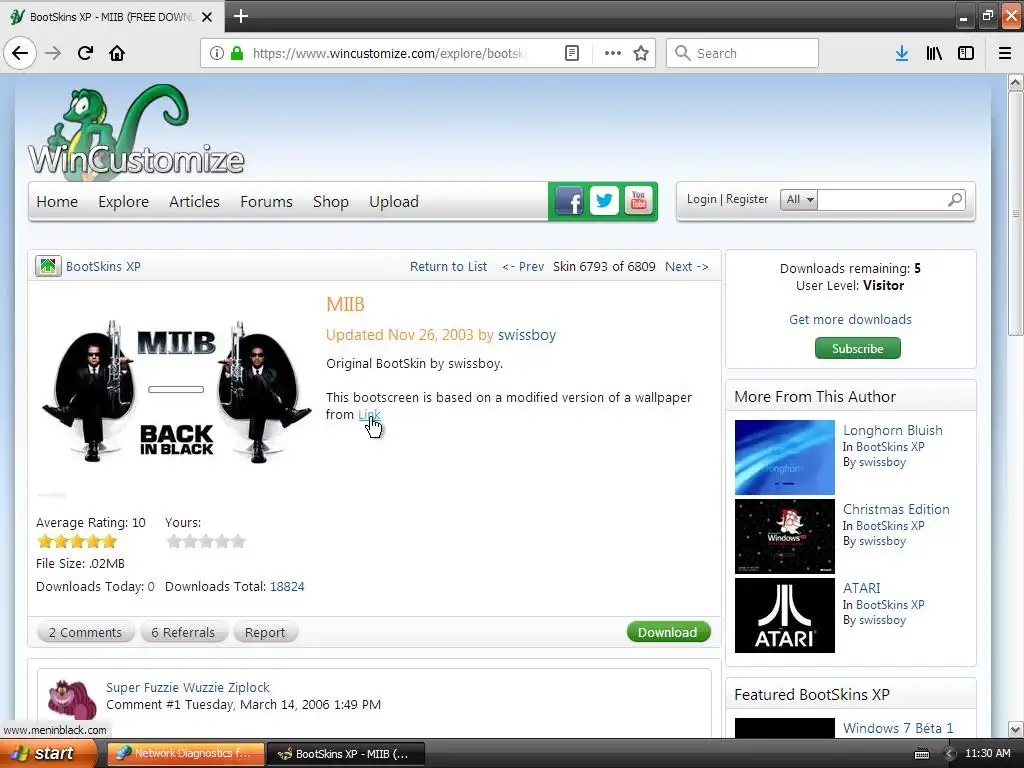Screen dimensions: 1024x768
Task: Open Super Fuzzie Wuzzie Ziplock profile
Action: (187, 687)
